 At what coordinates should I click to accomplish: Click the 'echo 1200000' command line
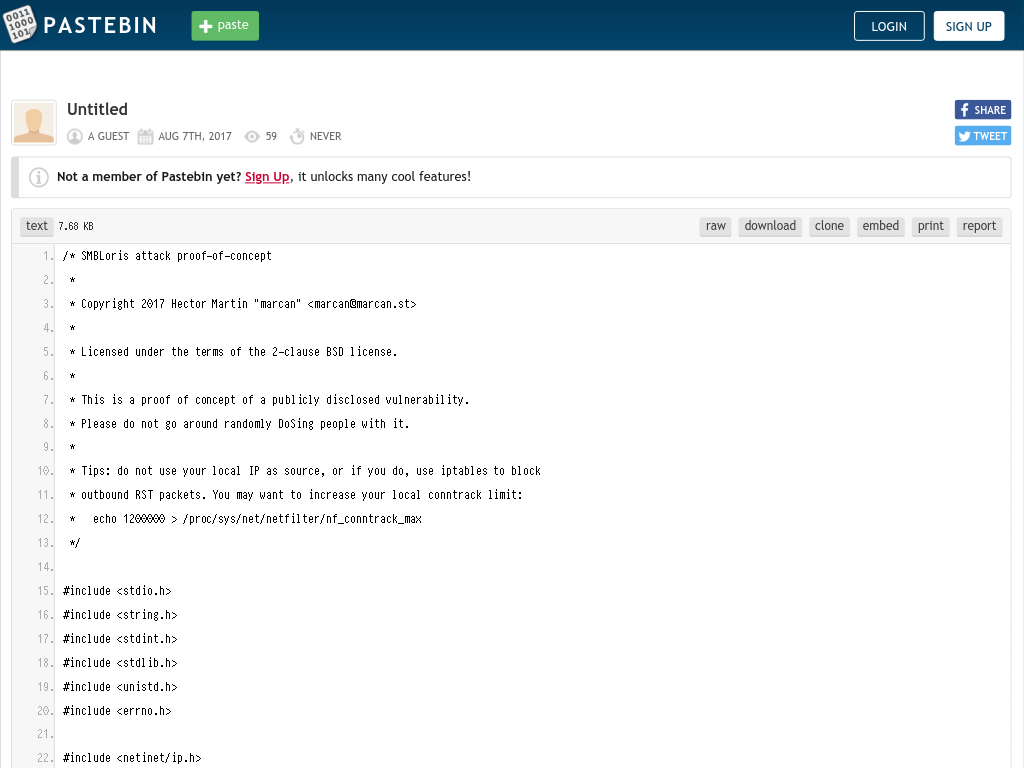coord(246,519)
